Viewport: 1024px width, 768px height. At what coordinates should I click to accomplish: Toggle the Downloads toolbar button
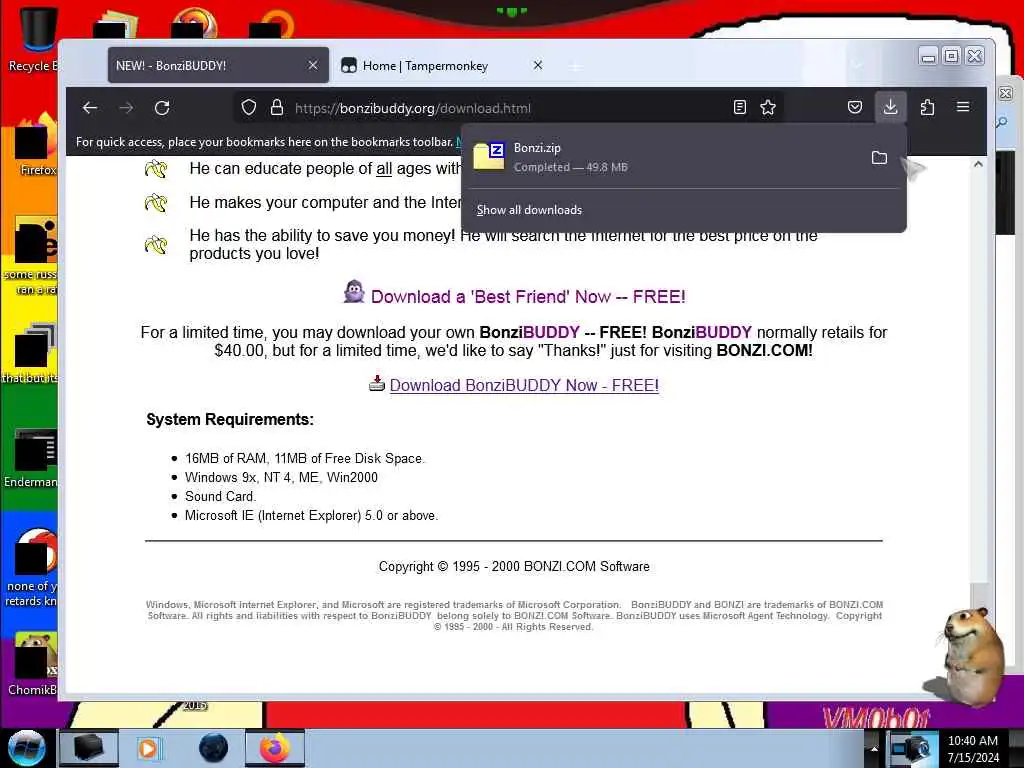[890, 107]
